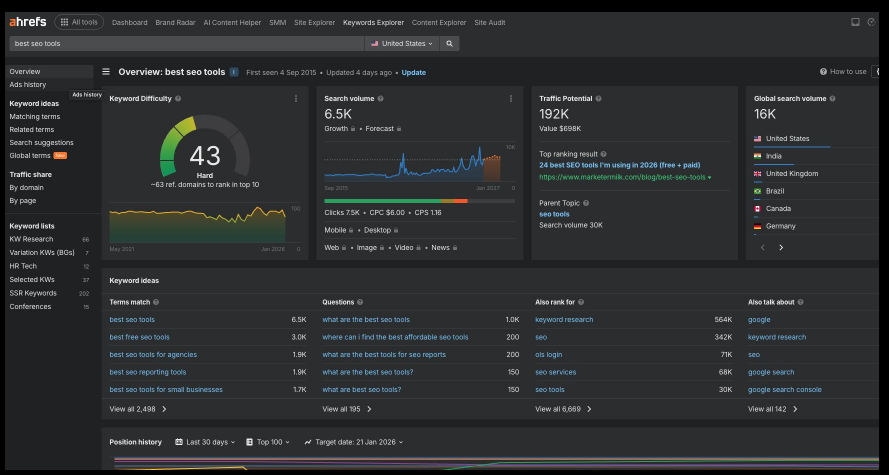
Task: Expand the marketermilk URL dropdown
Action: (x=709, y=177)
